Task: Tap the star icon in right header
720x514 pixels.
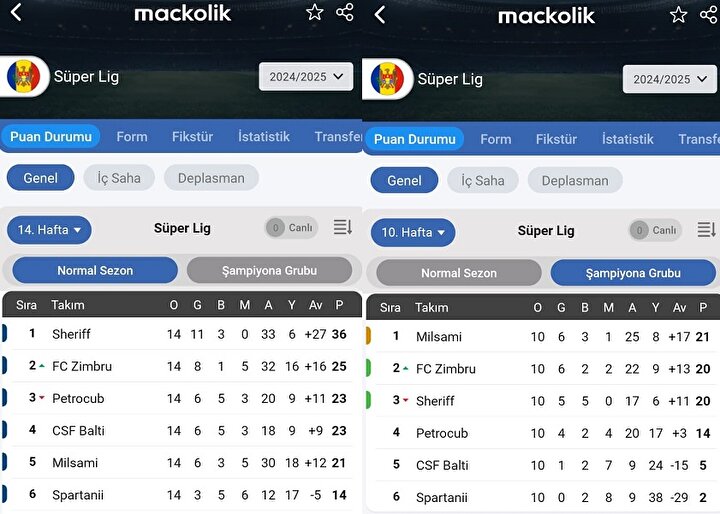Action: point(678,15)
